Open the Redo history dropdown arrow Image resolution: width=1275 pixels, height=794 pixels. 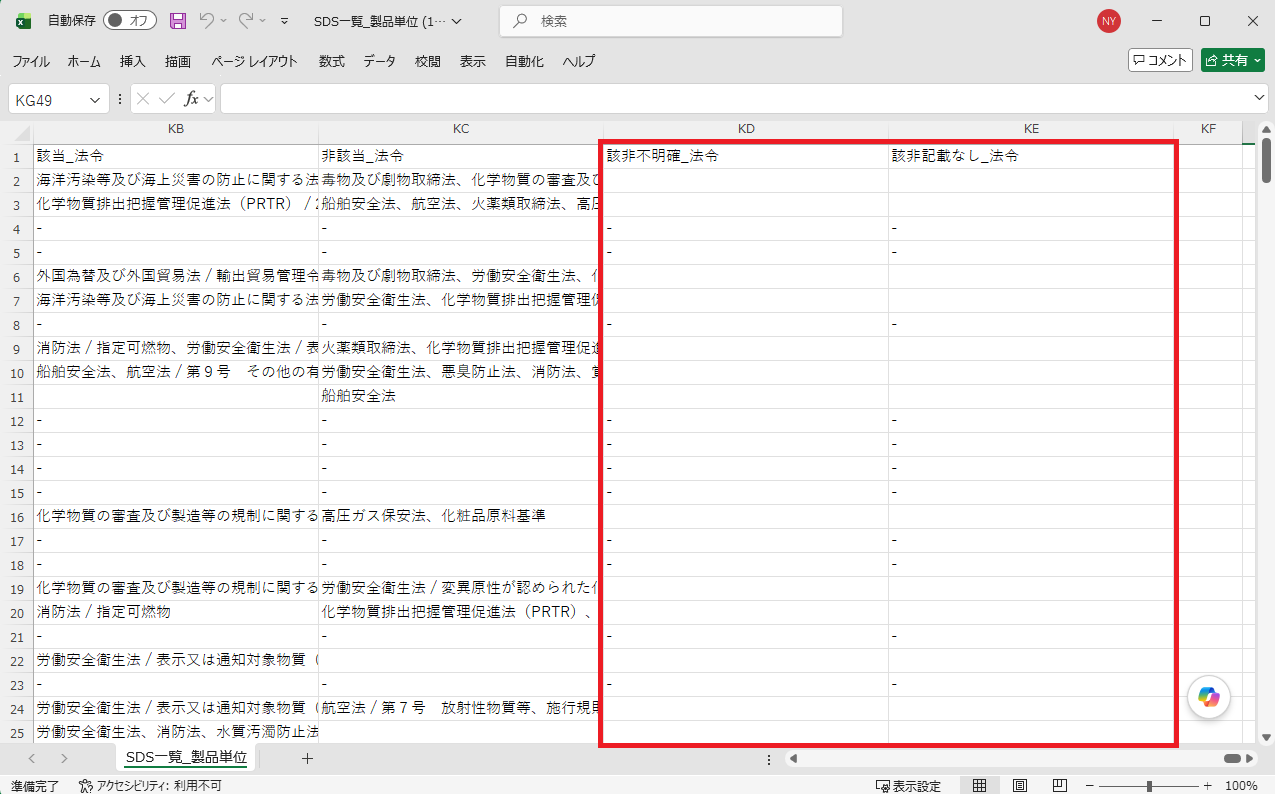[263, 21]
